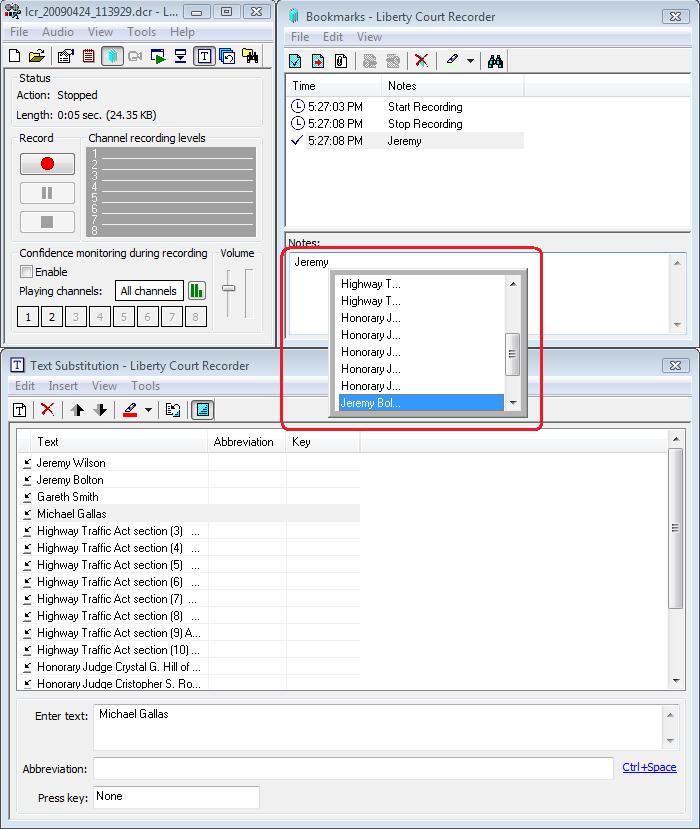This screenshot has height=829, width=700.
Task: Open recording properties icon in recorder toolbar
Action: (66, 56)
